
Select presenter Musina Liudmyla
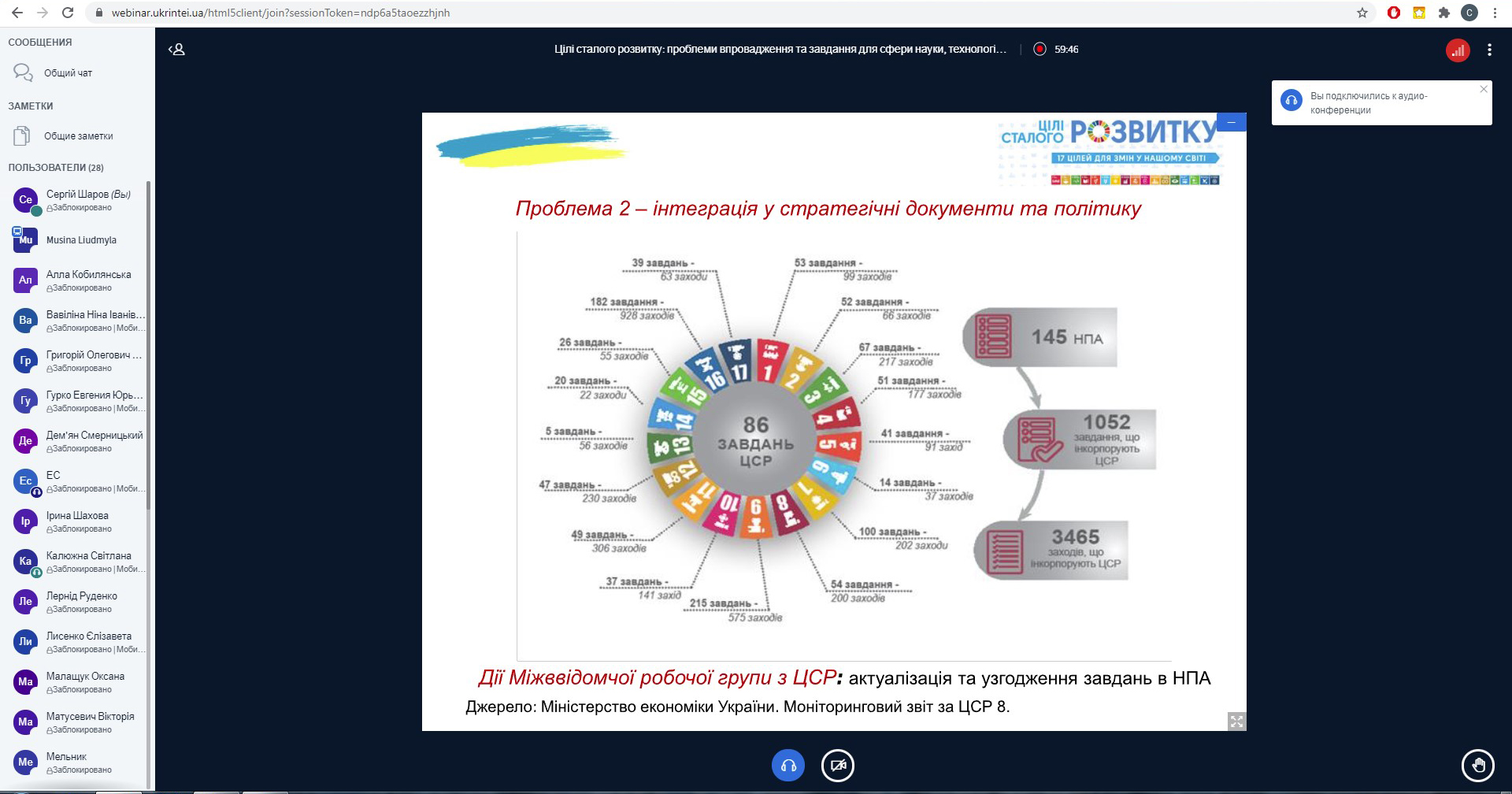coord(77,240)
